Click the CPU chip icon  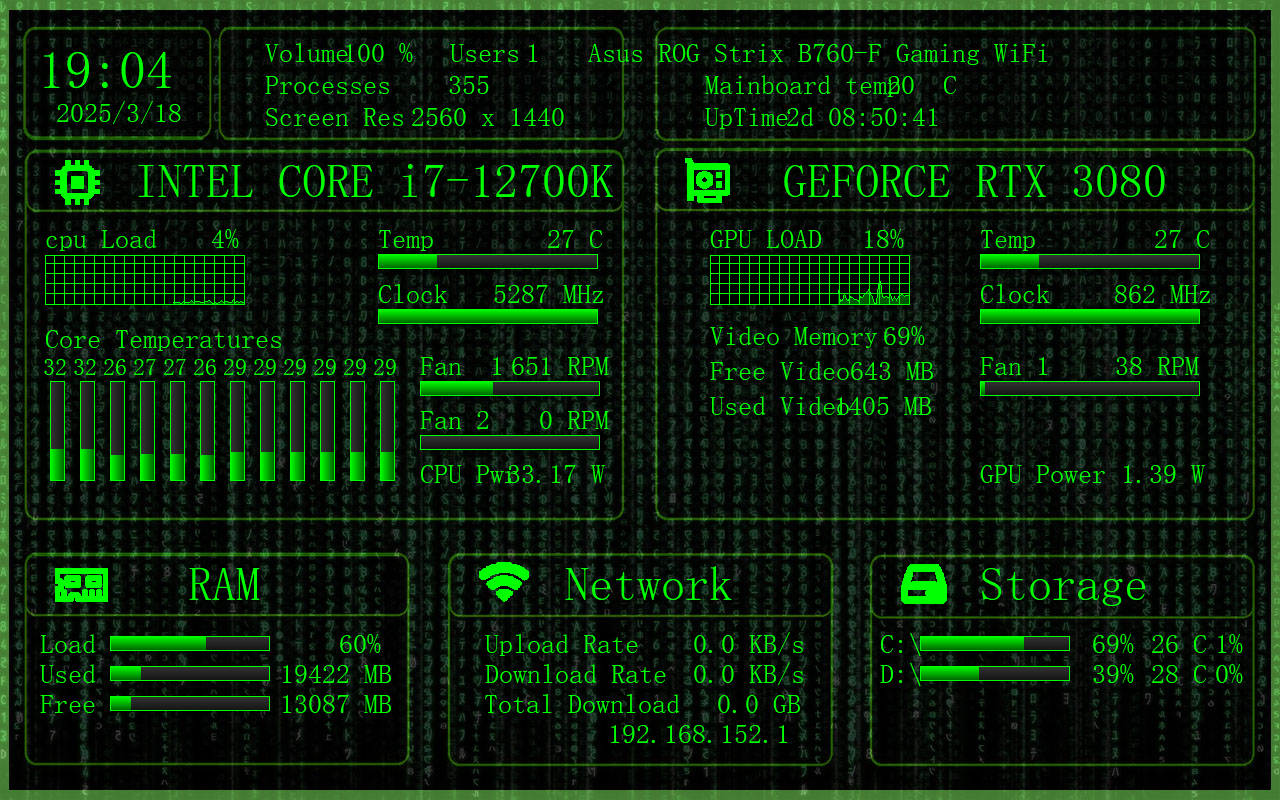tap(78, 182)
